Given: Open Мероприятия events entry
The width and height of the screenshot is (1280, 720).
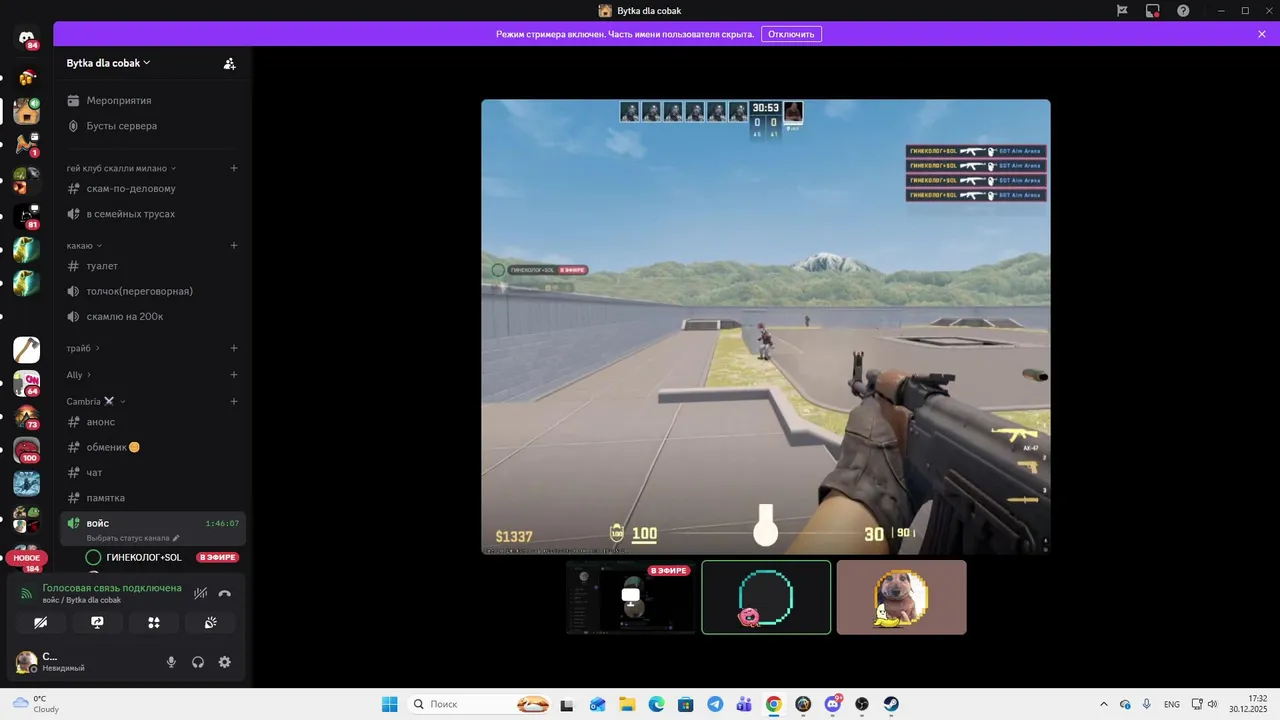Looking at the screenshot, I should tap(152, 100).
